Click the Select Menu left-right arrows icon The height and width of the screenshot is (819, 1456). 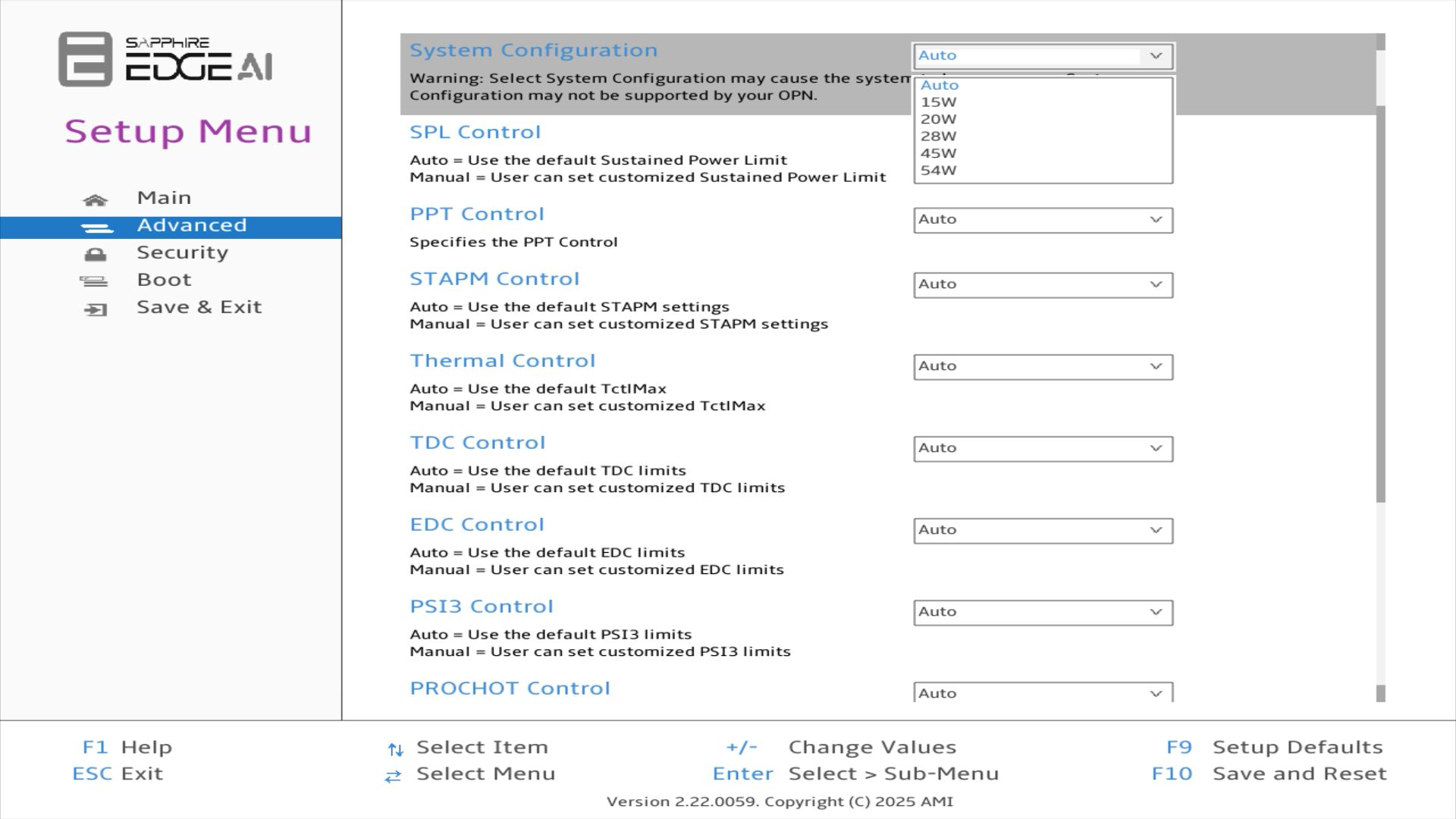click(393, 777)
